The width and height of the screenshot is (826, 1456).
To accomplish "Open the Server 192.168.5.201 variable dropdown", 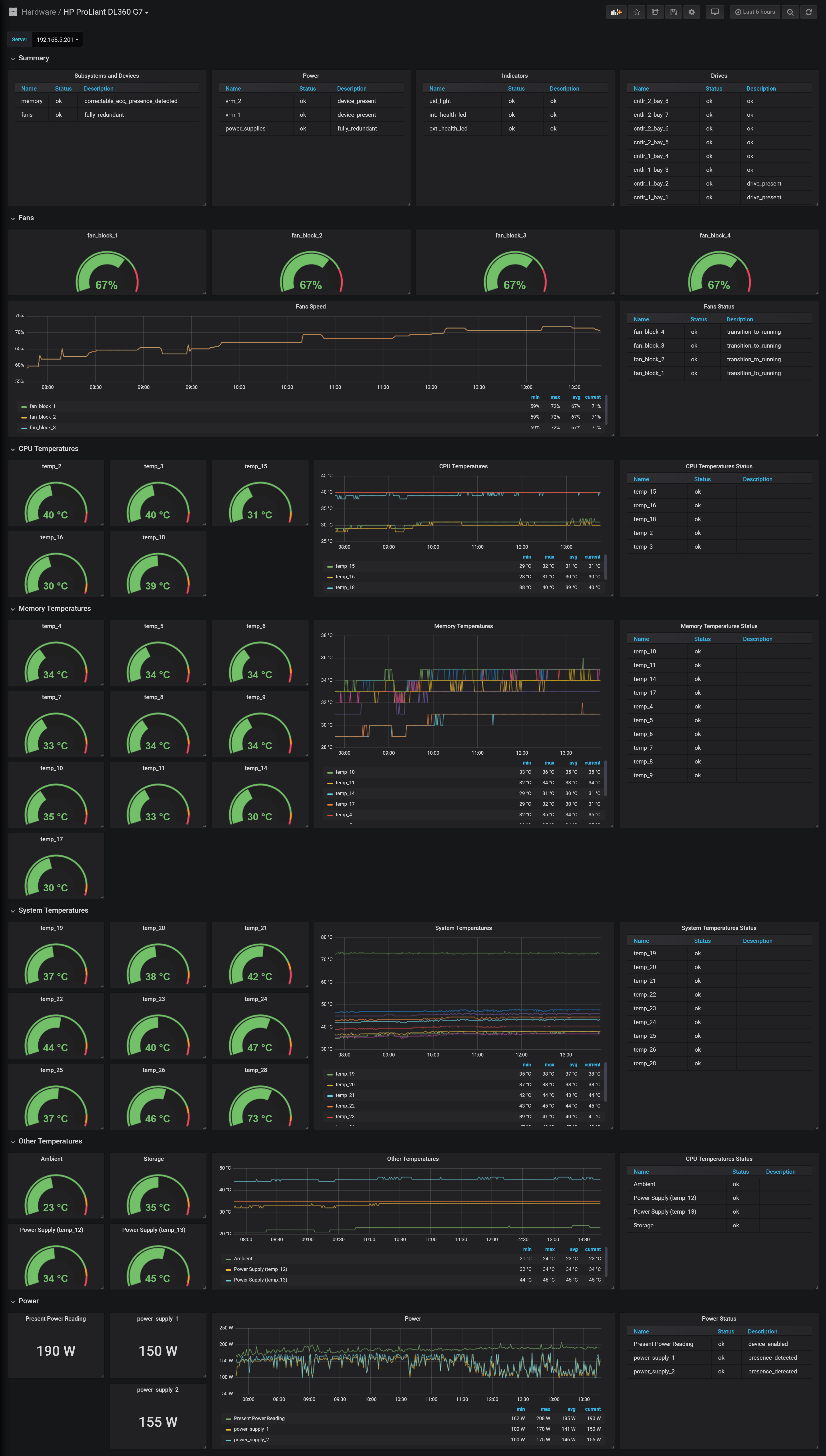I will click(x=57, y=40).
